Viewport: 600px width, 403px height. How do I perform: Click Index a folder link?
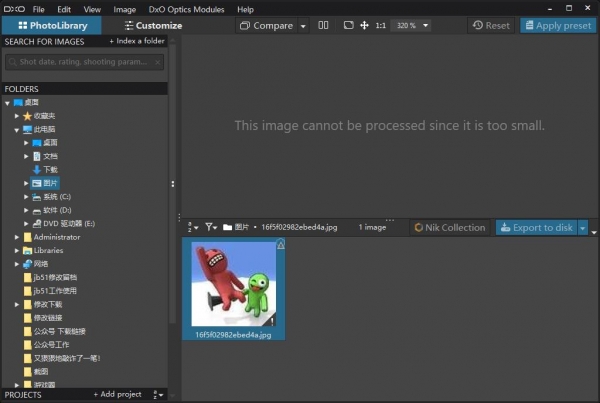[x=137, y=41]
